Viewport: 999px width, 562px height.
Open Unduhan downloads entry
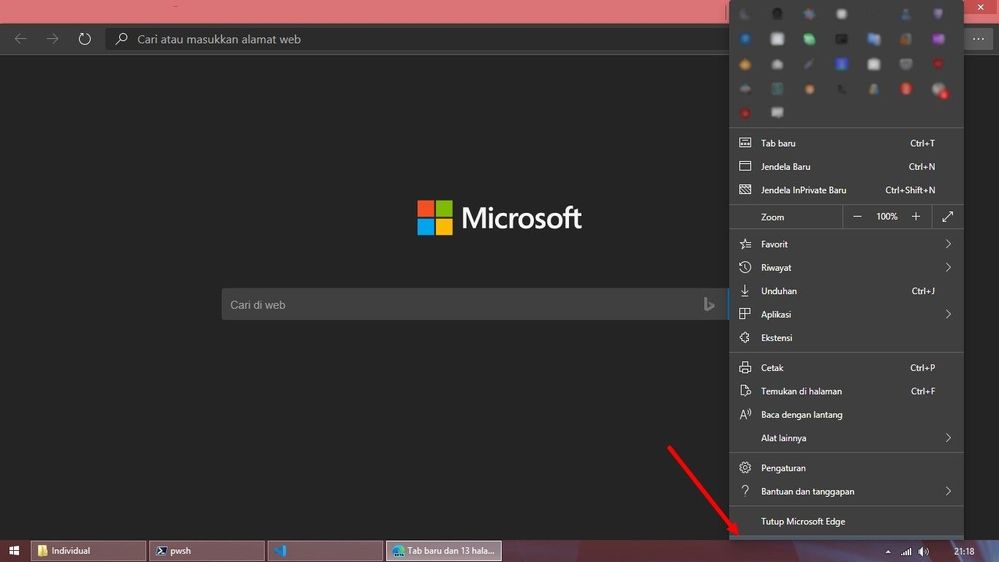846,291
